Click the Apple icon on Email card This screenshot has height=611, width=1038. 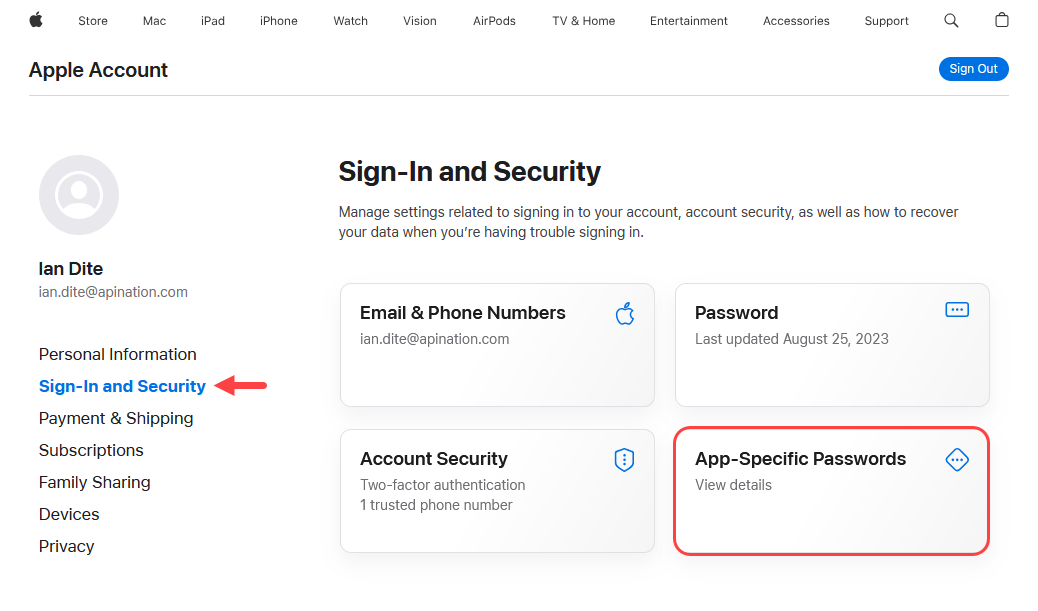(x=625, y=313)
